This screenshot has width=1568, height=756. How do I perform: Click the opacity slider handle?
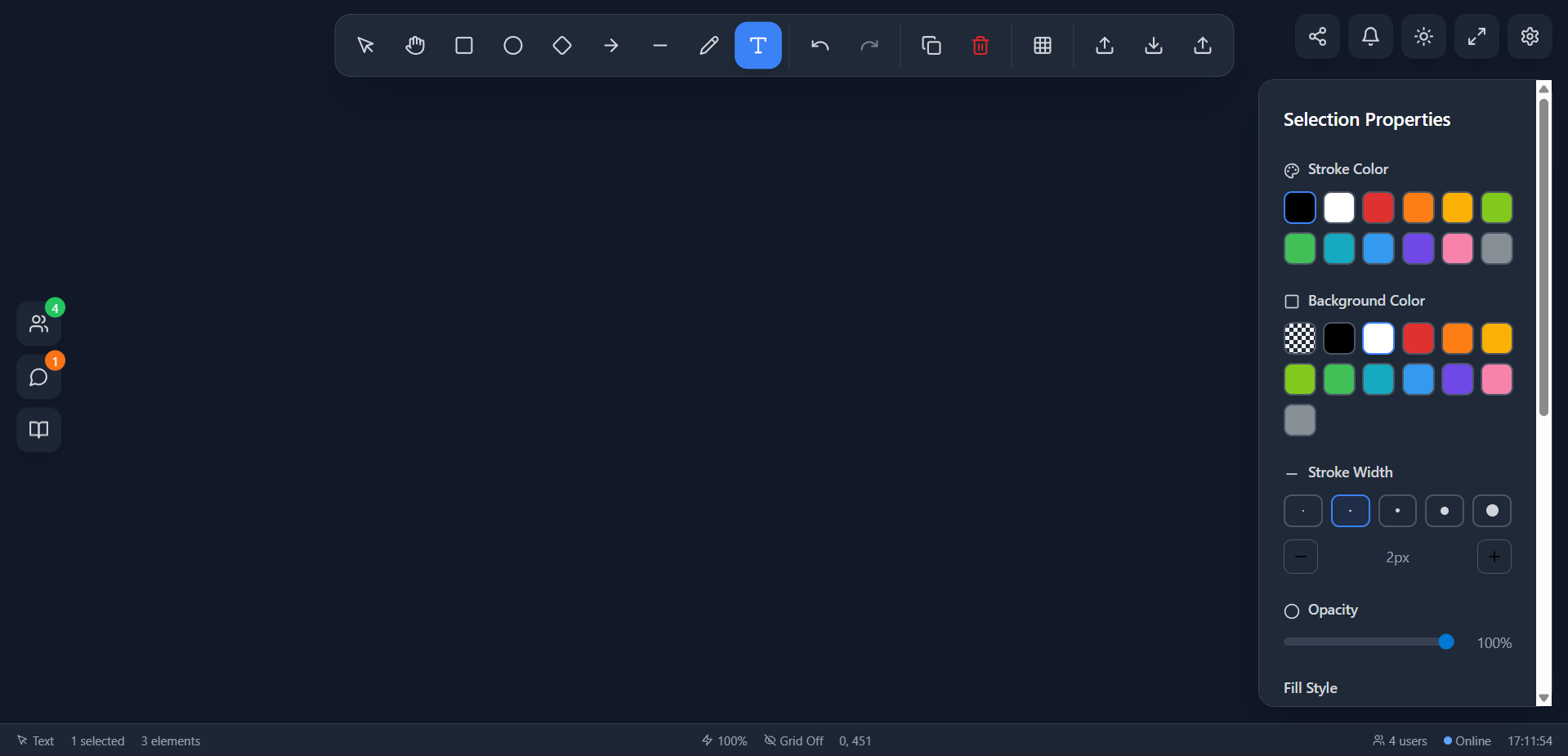[1446, 642]
